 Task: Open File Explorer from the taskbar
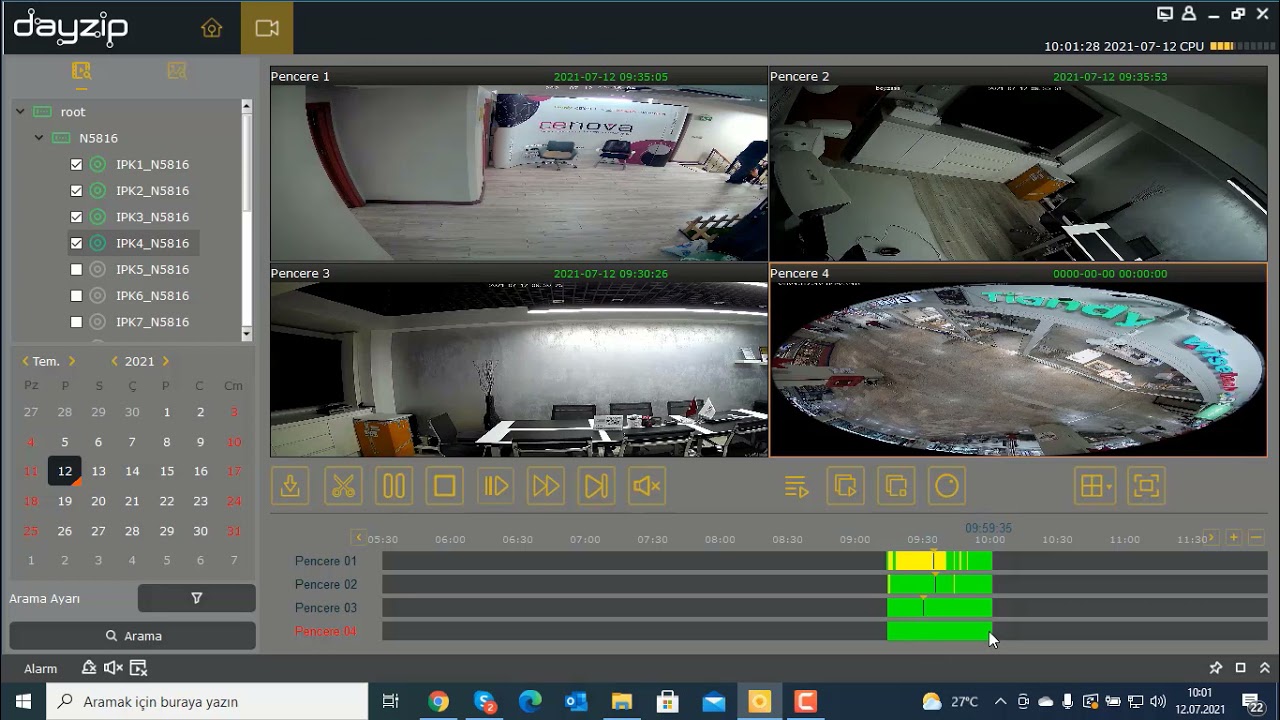(622, 702)
